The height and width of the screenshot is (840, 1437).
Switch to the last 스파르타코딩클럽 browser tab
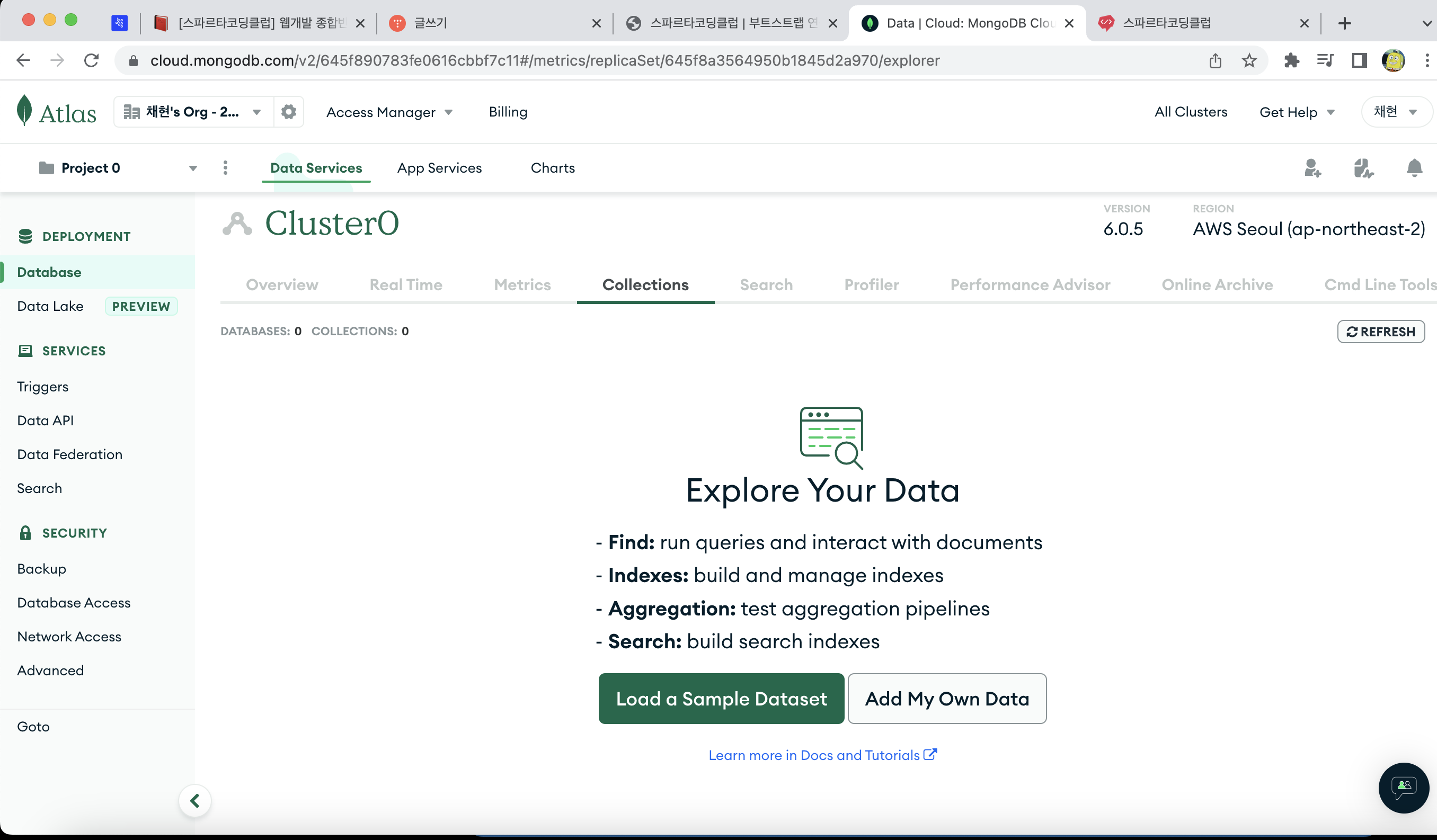[1203, 23]
